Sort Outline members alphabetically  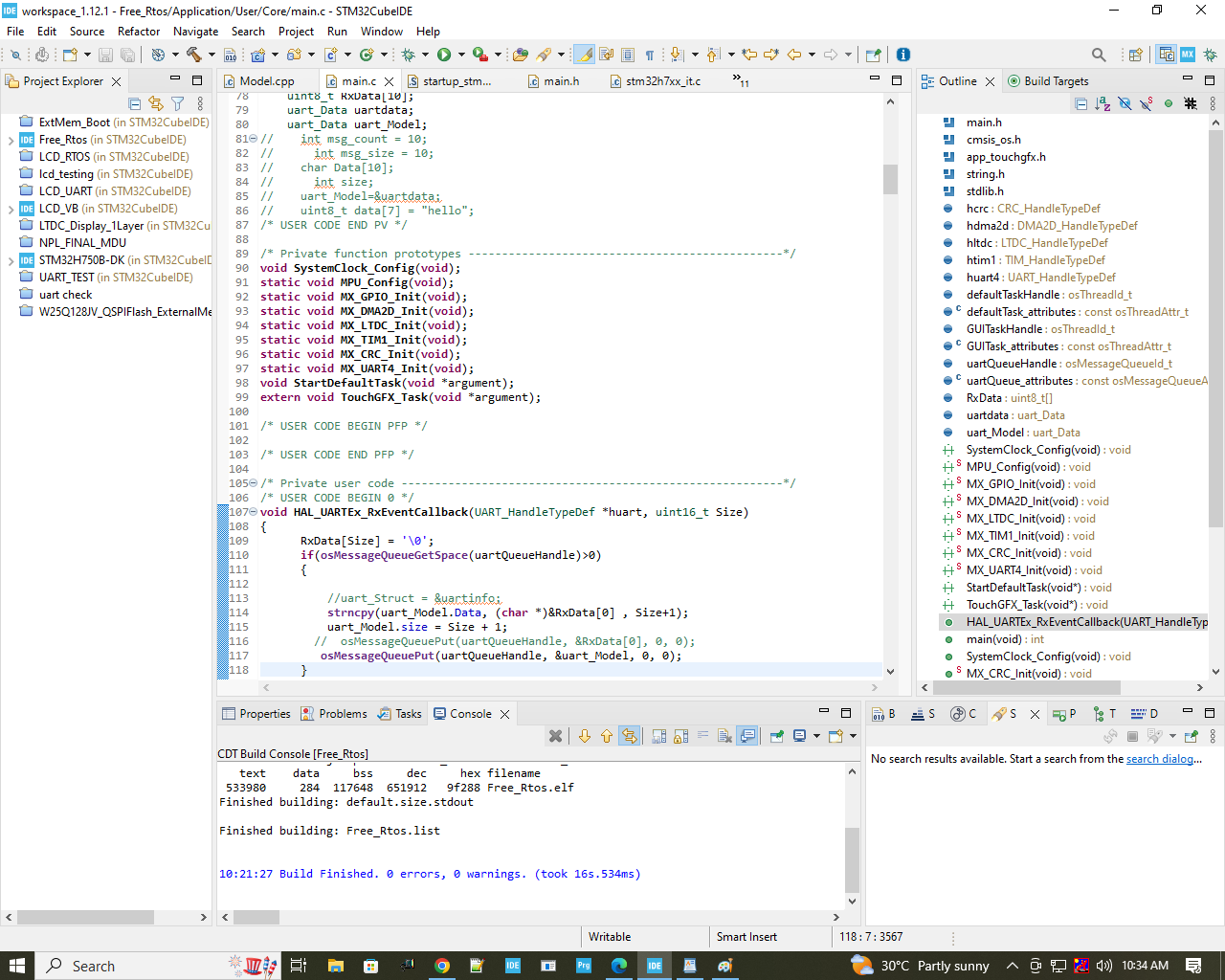pos(1102,102)
